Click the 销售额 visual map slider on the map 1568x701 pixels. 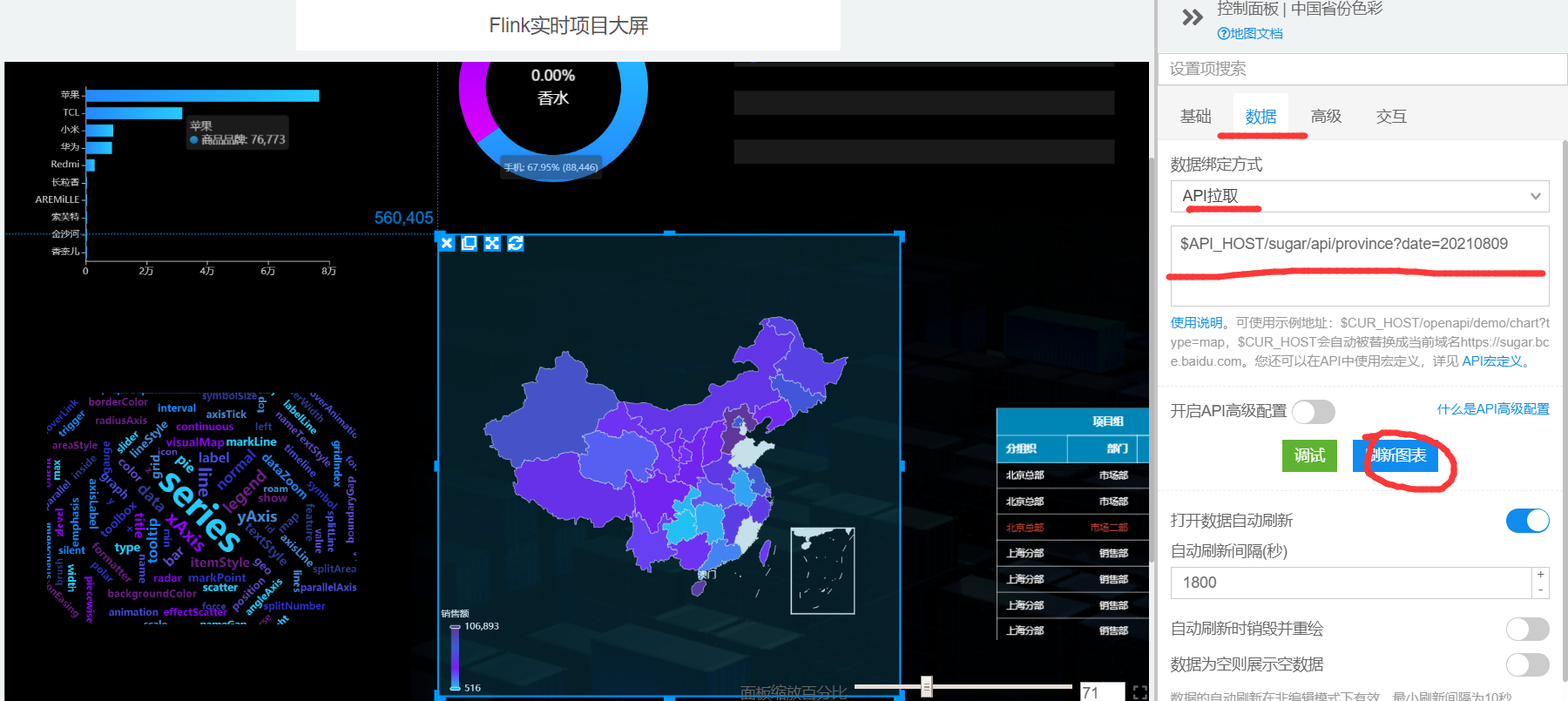(x=455, y=657)
